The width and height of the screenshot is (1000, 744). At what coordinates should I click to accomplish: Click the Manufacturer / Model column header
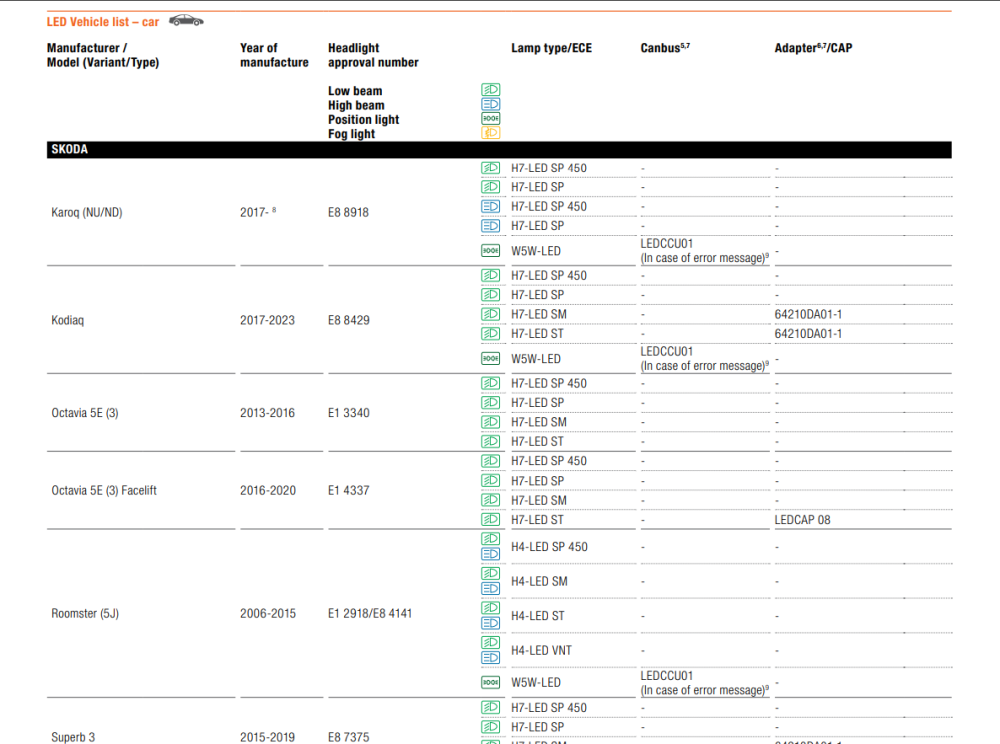pos(103,55)
